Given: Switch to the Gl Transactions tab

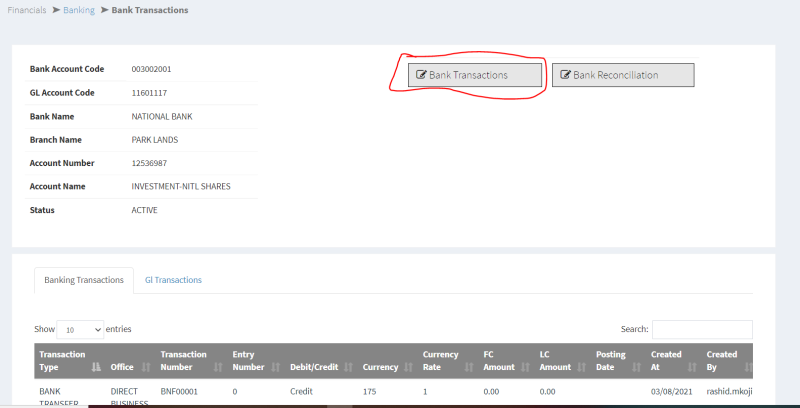Looking at the screenshot, I should pos(173,280).
